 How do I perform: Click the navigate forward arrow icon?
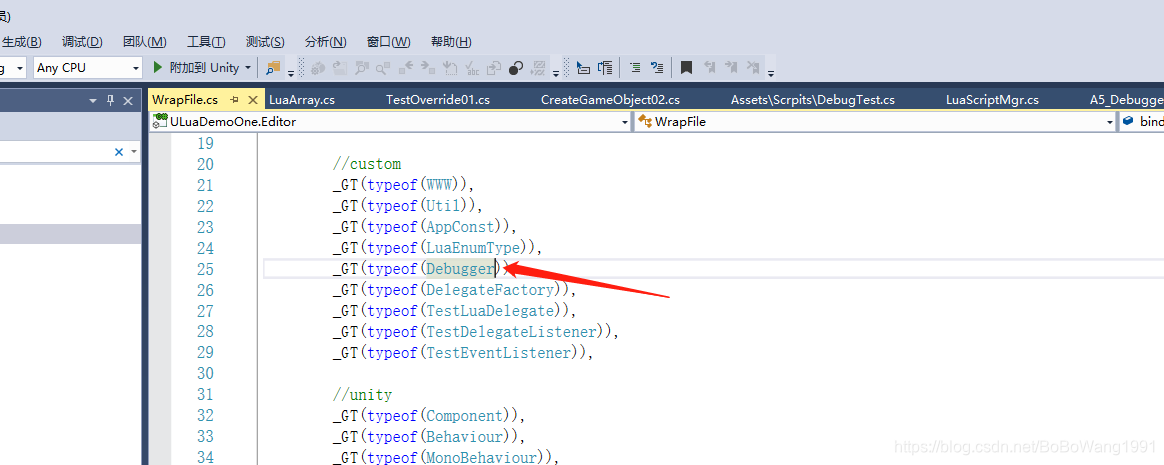428,68
